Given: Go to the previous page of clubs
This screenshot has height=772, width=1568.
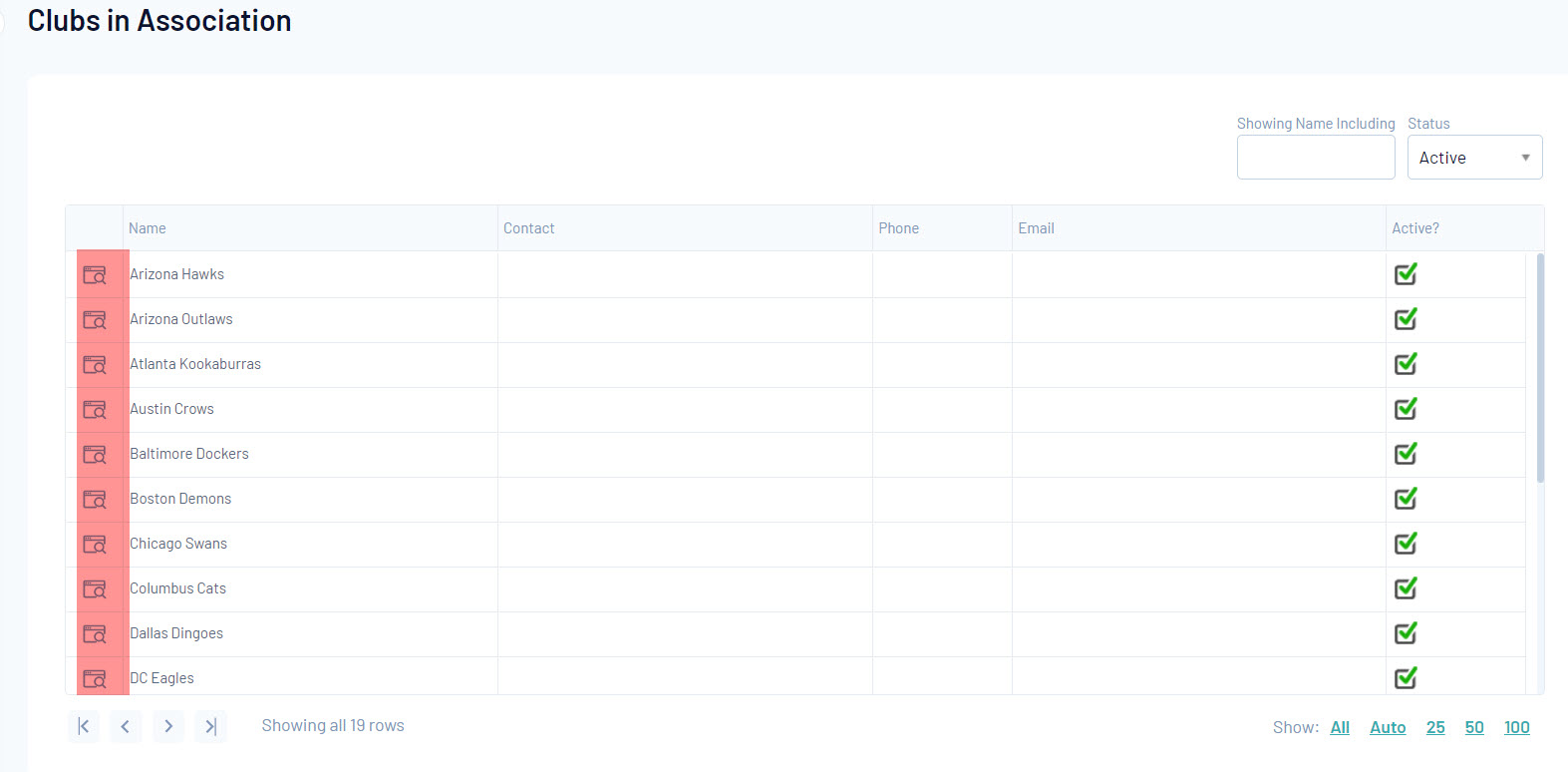Looking at the screenshot, I should (x=126, y=726).
